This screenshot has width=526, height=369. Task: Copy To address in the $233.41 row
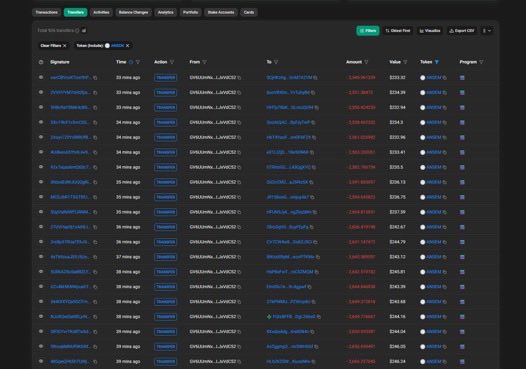[x=312, y=152]
